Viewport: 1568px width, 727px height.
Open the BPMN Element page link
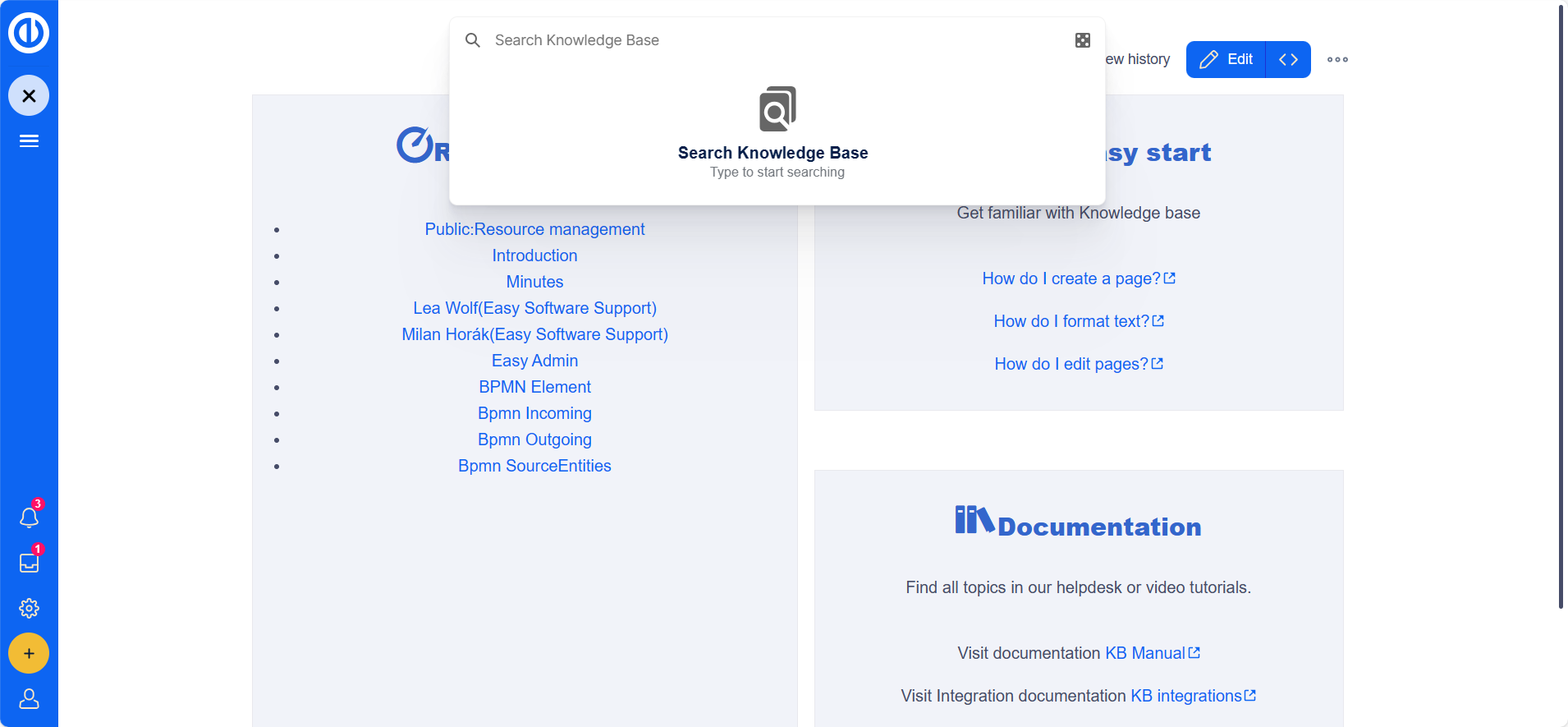[x=534, y=387]
